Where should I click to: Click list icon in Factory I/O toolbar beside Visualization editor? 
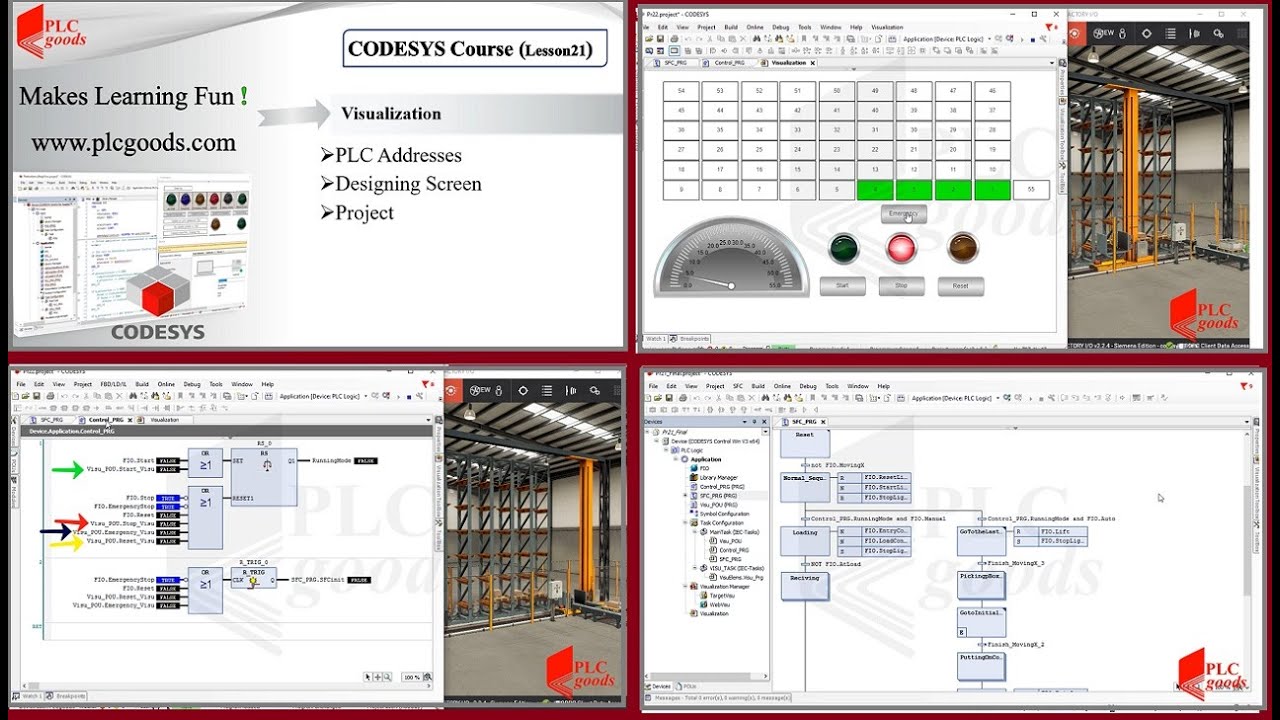coord(1170,33)
